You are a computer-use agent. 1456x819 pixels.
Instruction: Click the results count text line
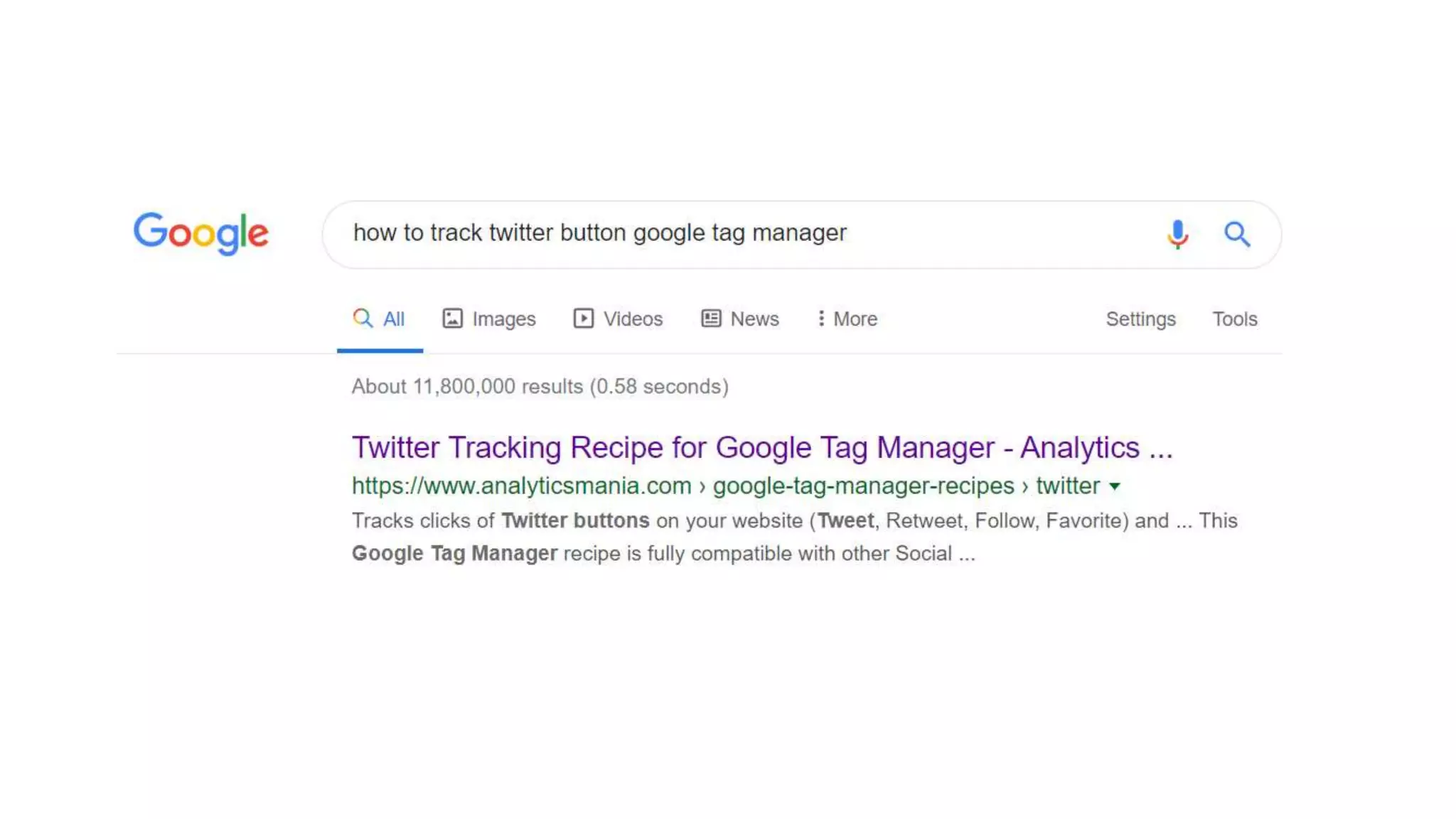[x=540, y=387]
